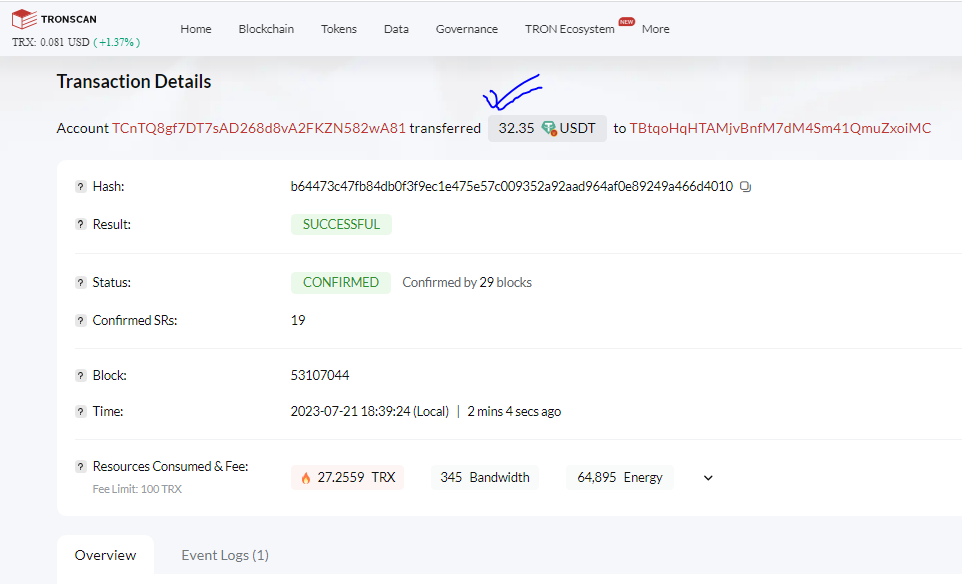
Task: Click the help icon beside Block
Action: click(80, 375)
